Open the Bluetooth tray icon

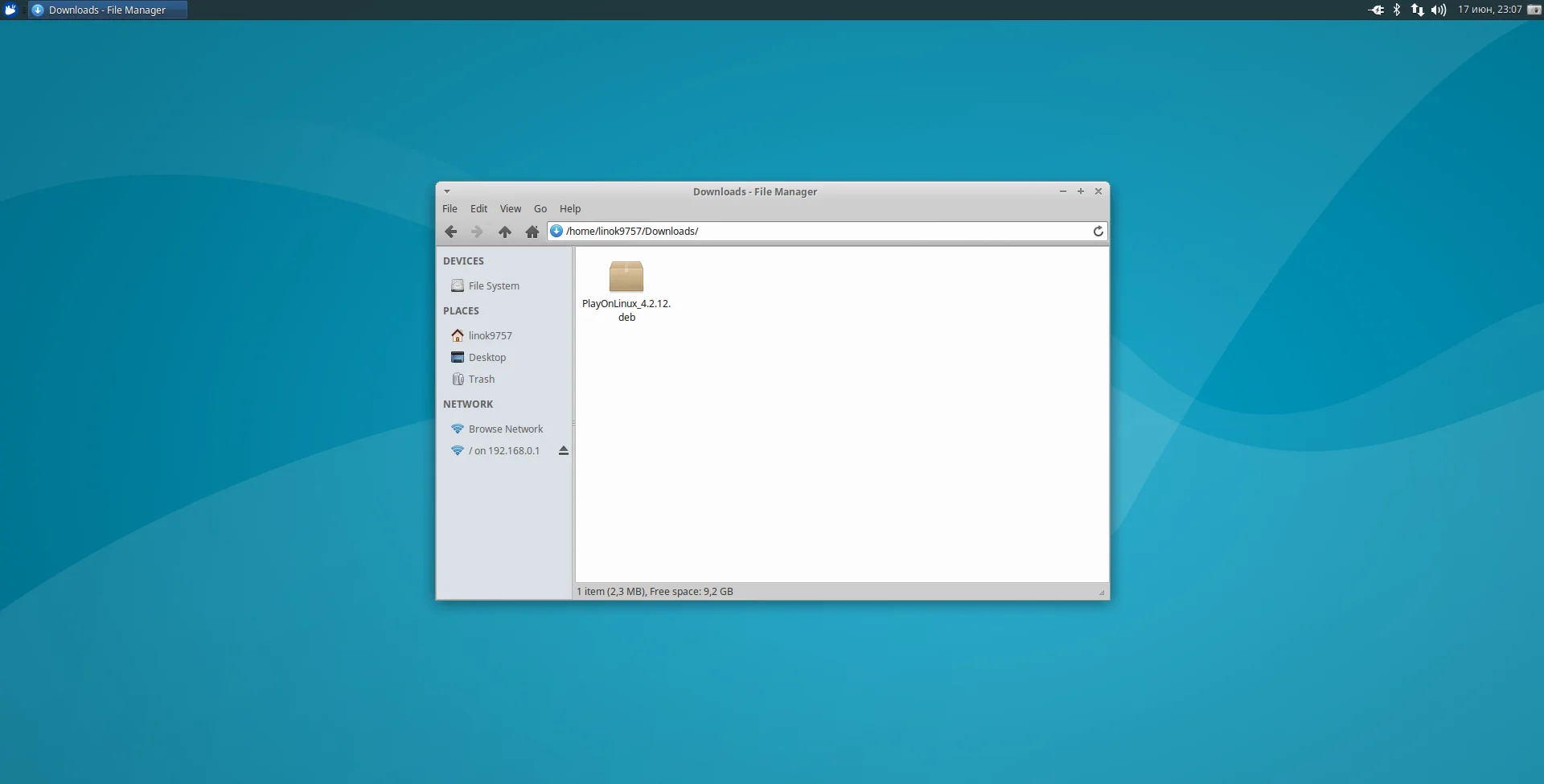click(x=1397, y=10)
